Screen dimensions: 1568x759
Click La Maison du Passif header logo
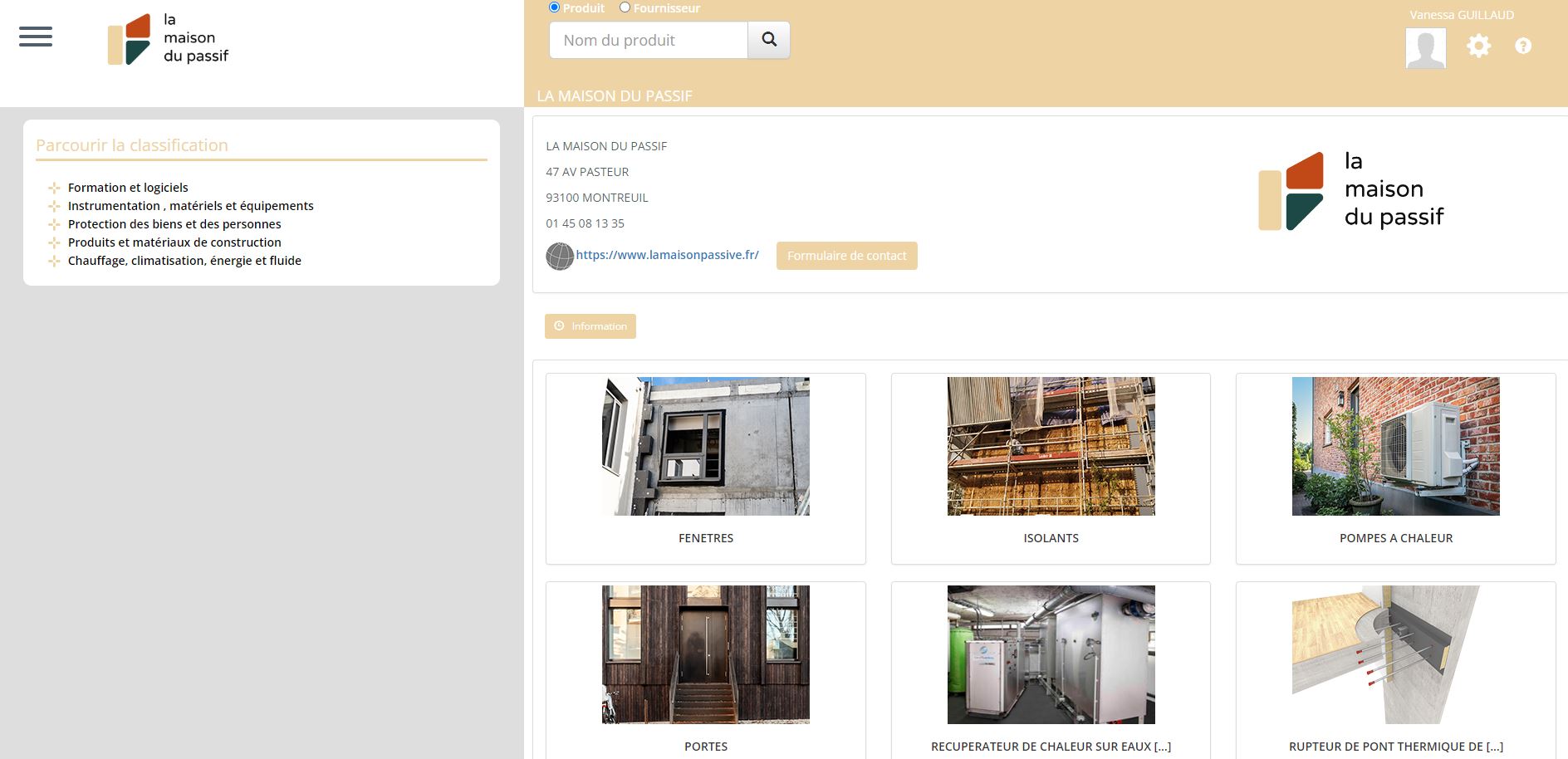click(168, 39)
